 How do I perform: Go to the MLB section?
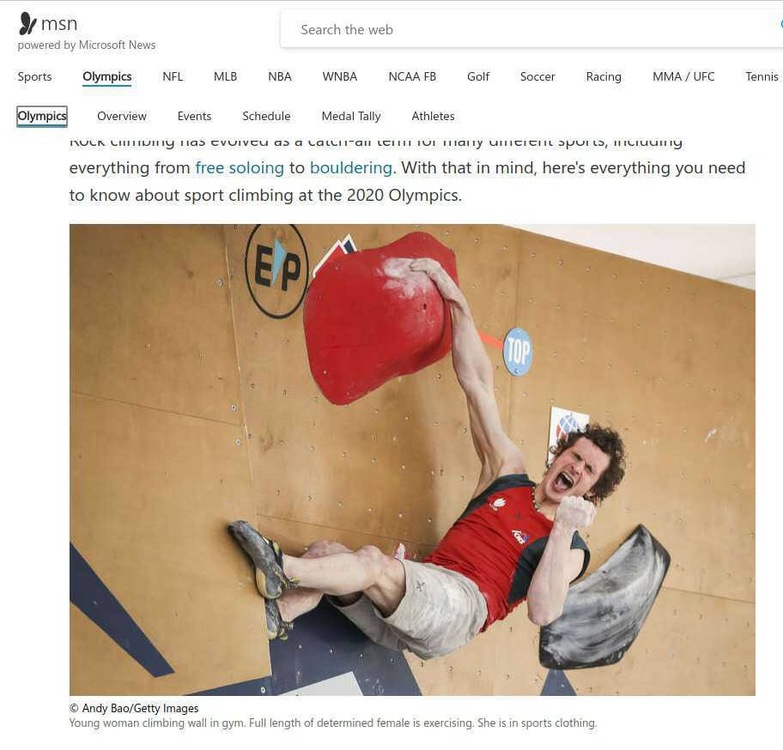[225, 76]
